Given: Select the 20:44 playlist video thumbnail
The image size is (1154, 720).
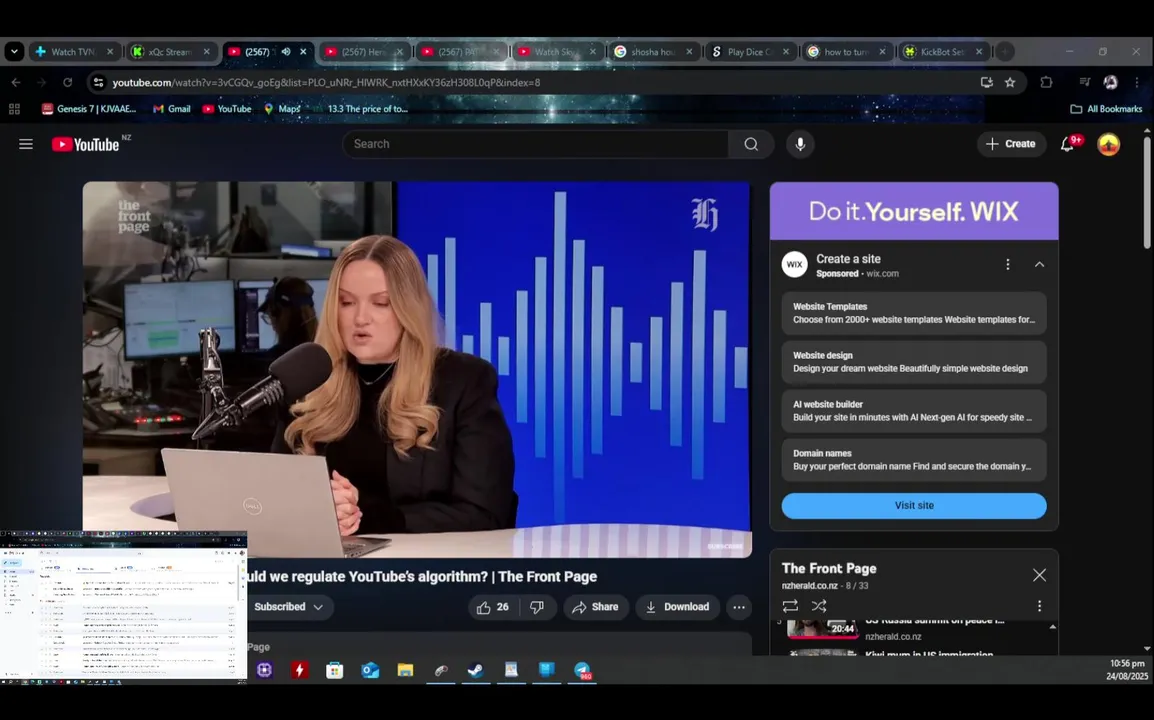Looking at the screenshot, I should 822,628.
